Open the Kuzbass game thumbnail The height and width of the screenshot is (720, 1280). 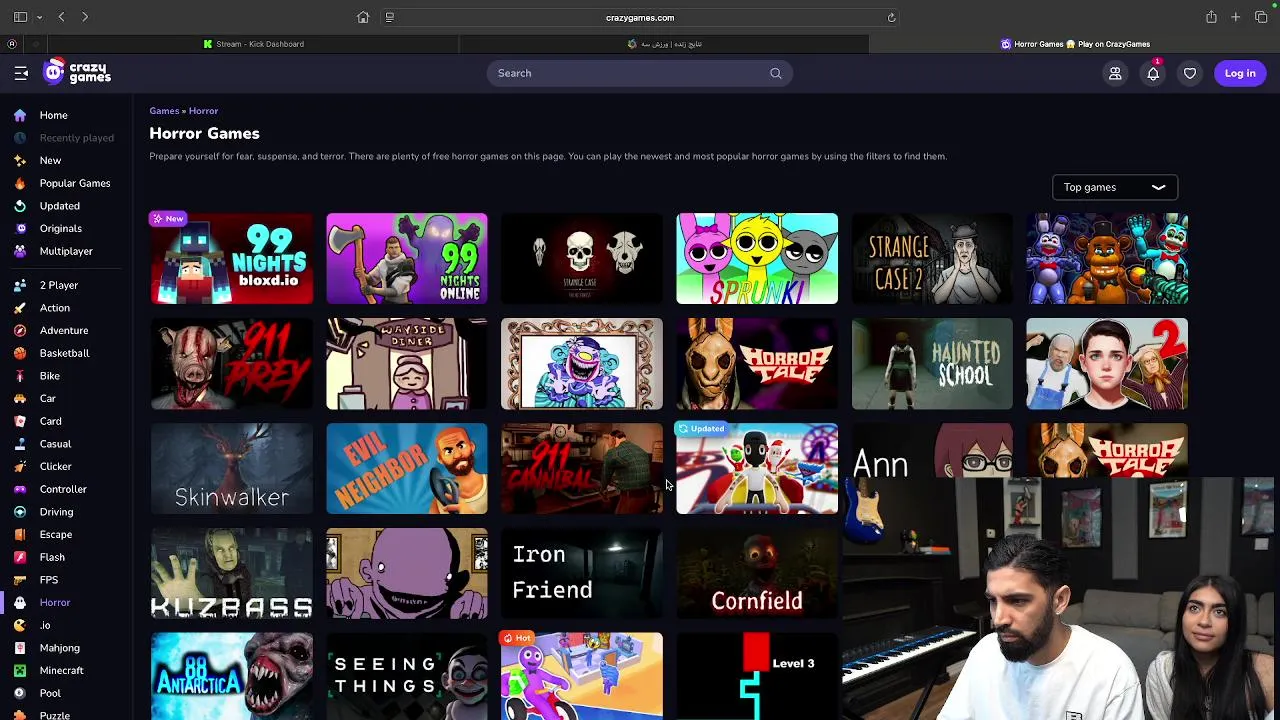click(231, 573)
